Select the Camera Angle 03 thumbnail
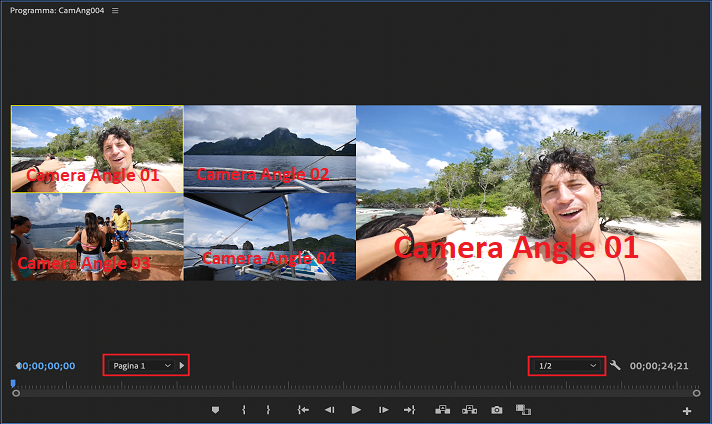This screenshot has width=712, height=424. 97,237
